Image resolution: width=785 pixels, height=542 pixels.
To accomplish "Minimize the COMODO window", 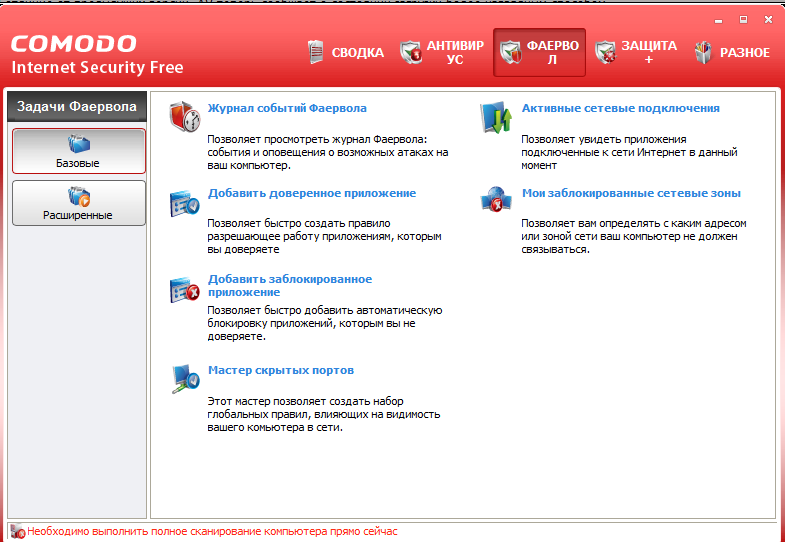I will click(719, 21).
